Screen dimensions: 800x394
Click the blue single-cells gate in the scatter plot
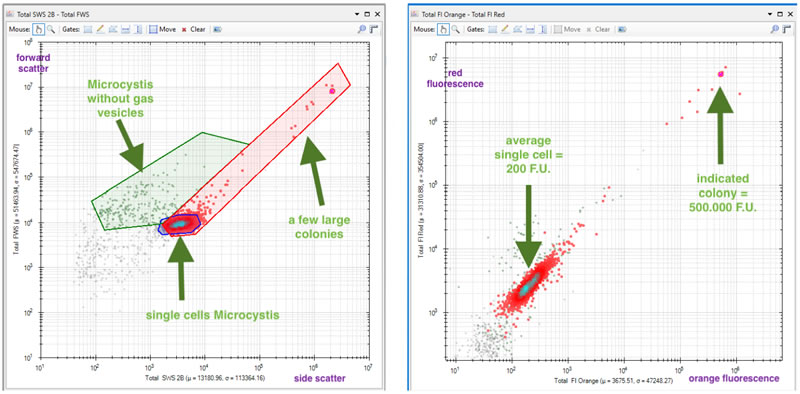tap(180, 224)
